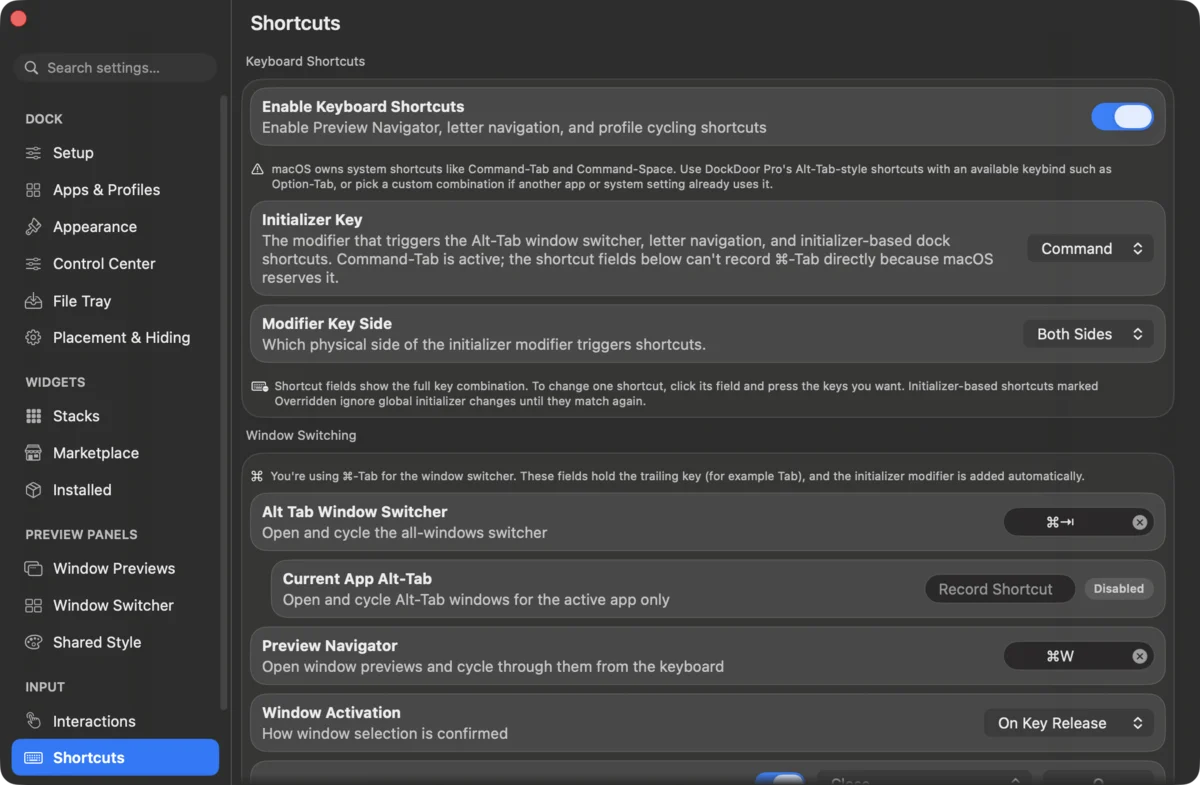The height and width of the screenshot is (785, 1200).
Task: Open Placement & Hiding settings
Action: [x=115, y=338]
